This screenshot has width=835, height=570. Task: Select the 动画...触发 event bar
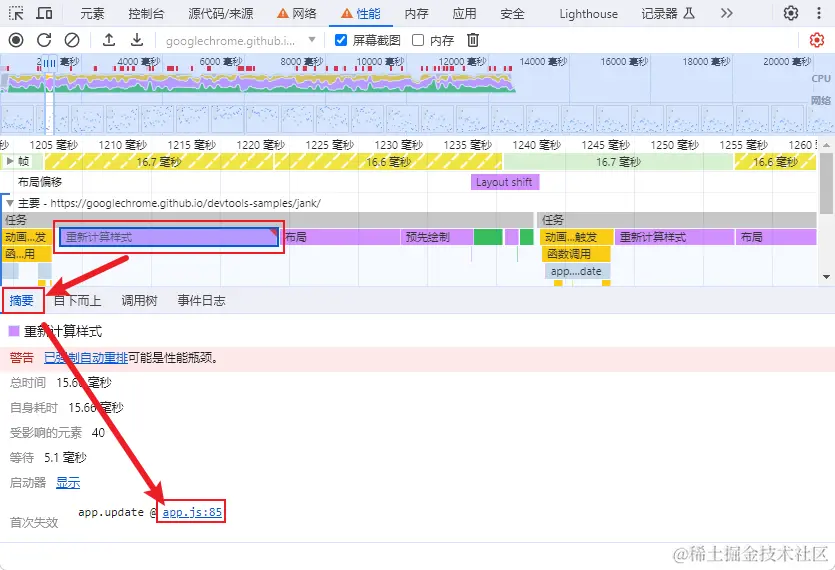(577, 237)
